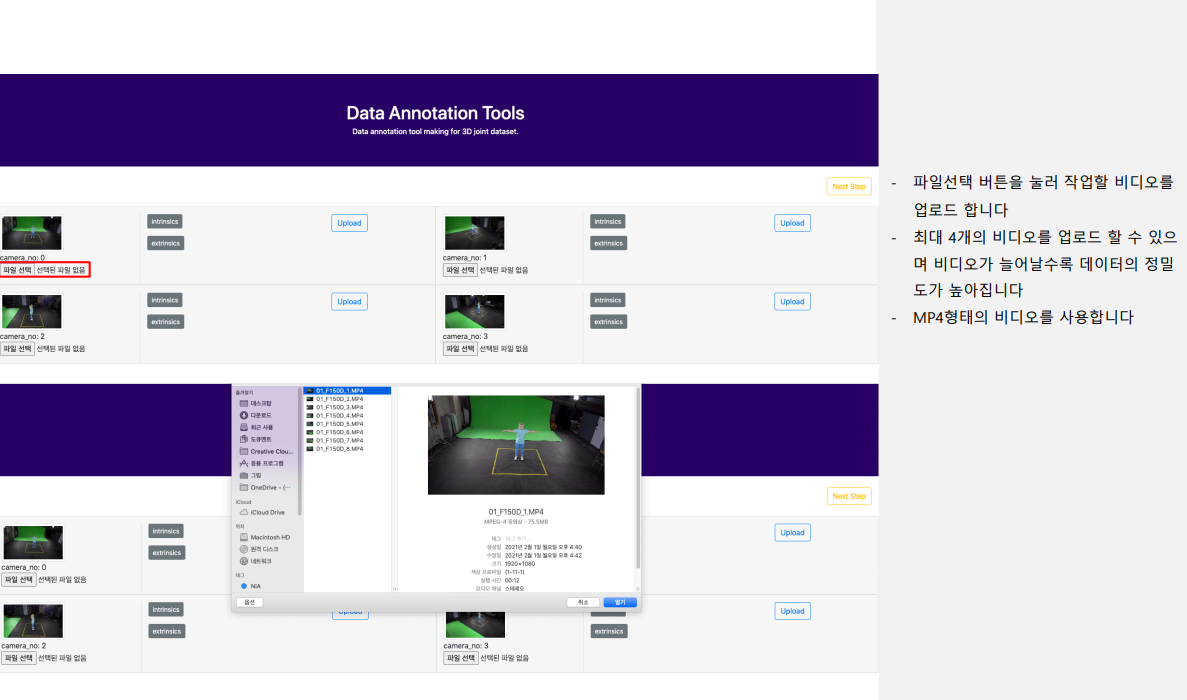
Task: Click the camera_no: 2 thumbnail on the top page
Action: 32,312
